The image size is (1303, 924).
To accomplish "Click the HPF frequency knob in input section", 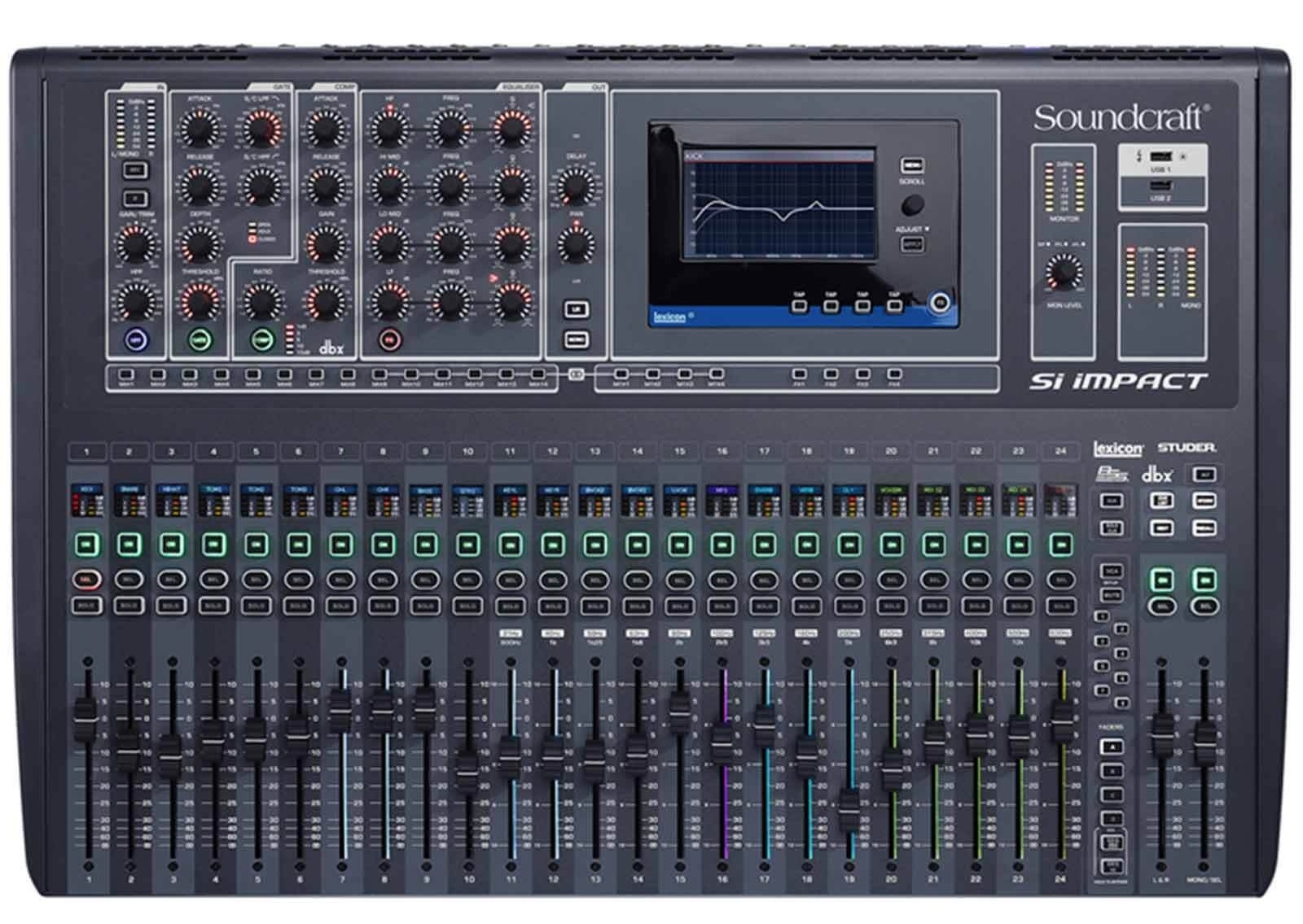I will tap(137, 302).
